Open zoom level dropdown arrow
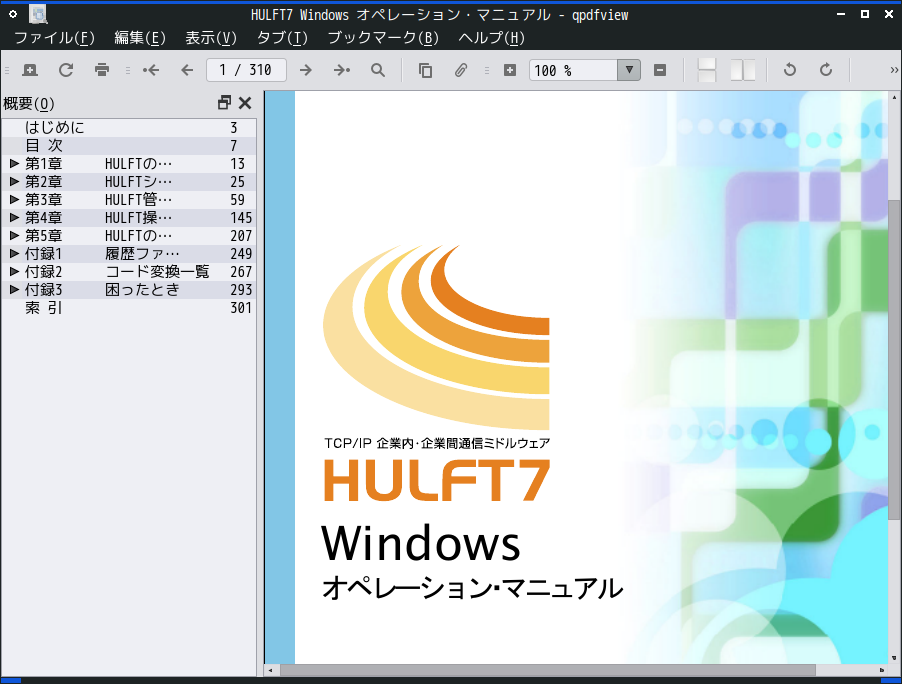This screenshot has width=902, height=684. (x=629, y=70)
